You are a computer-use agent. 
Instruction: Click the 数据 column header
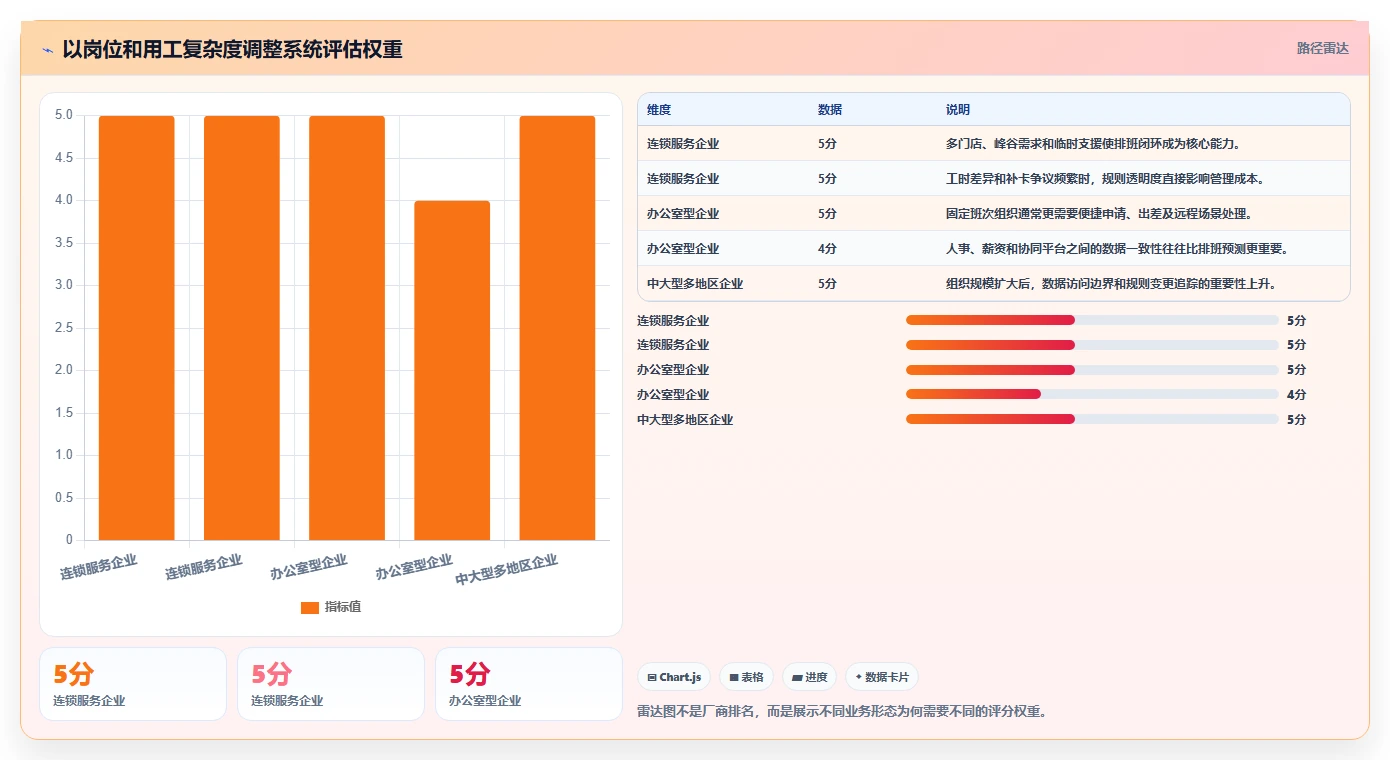(x=830, y=110)
